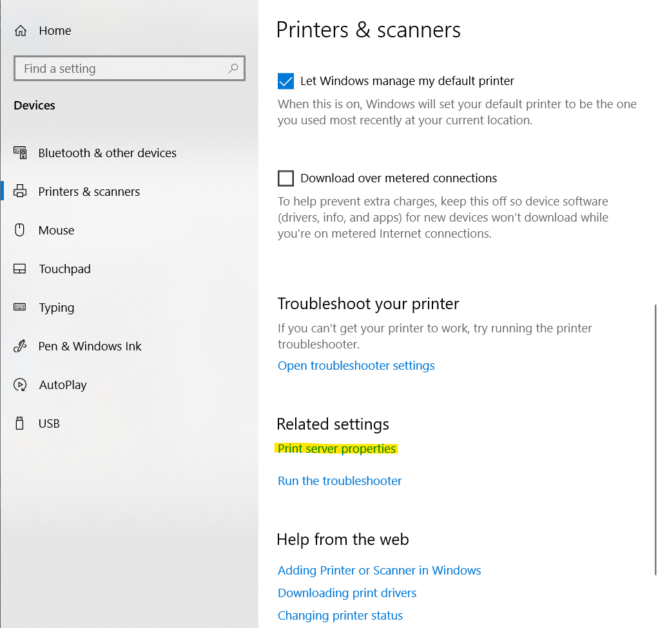Viewport: 658px width, 628px height.
Task: Click the Bluetooth & other devices icon
Action: (x=20, y=153)
